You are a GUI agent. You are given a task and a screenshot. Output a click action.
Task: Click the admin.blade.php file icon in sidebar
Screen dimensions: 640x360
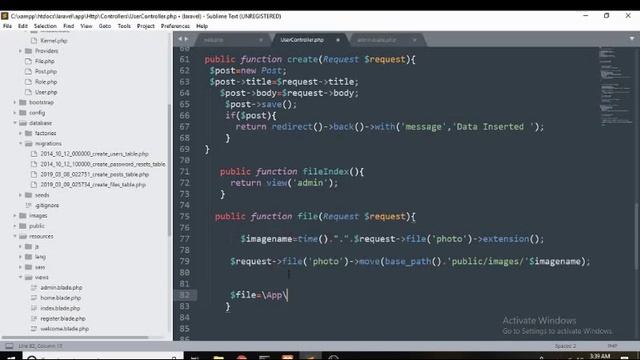[x=34, y=287]
